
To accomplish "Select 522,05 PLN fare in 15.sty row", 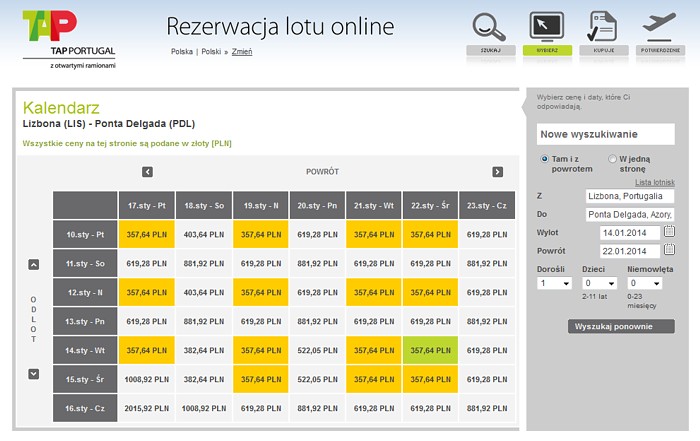I will [317, 379].
